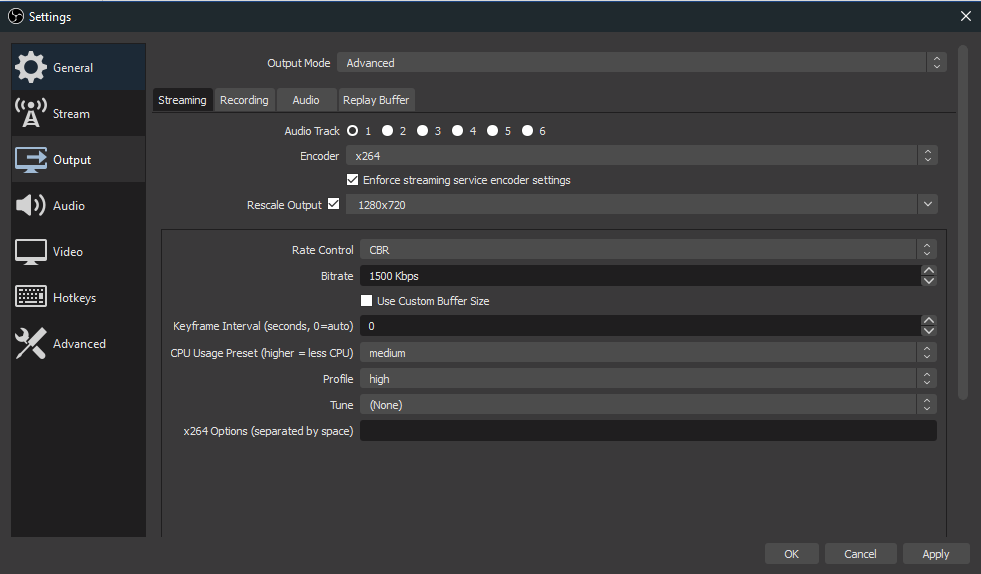981x574 pixels.
Task: Enable Use Custom Buffer Size
Action: 367,300
